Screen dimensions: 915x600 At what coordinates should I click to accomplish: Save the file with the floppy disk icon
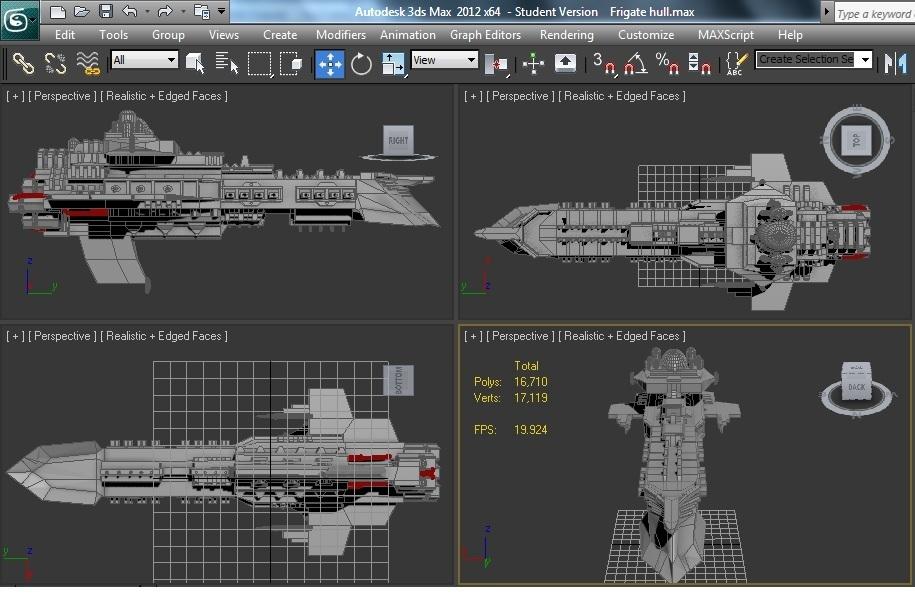pos(105,12)
